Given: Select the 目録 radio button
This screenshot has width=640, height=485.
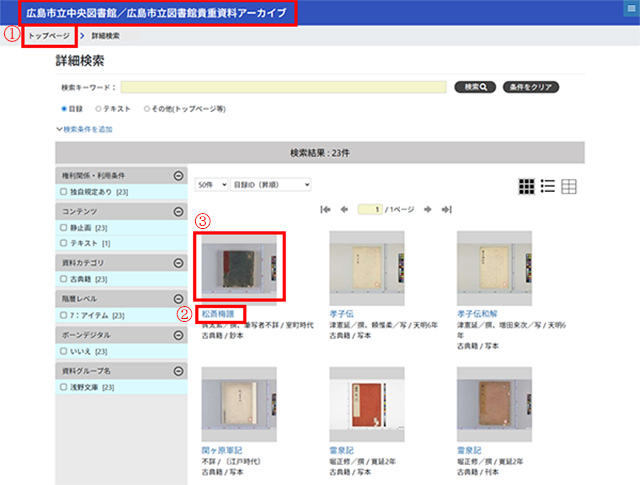Looking at the screenshot, I should [64, 109].
